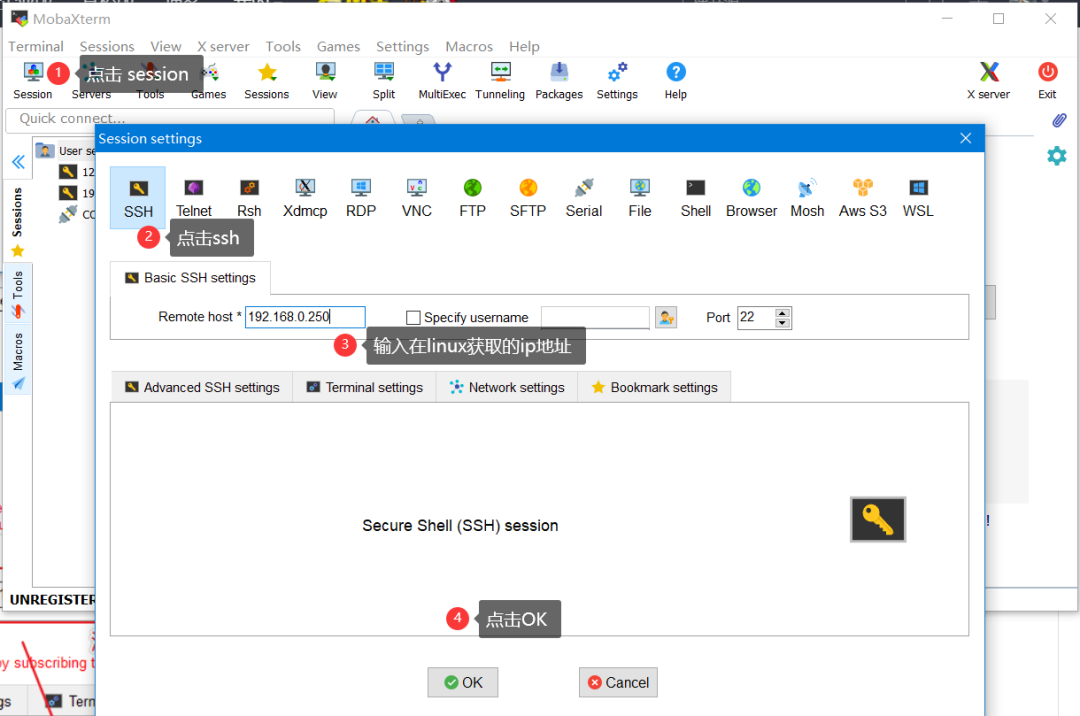
Task: Select the SFTP session type
Action: 528,198
